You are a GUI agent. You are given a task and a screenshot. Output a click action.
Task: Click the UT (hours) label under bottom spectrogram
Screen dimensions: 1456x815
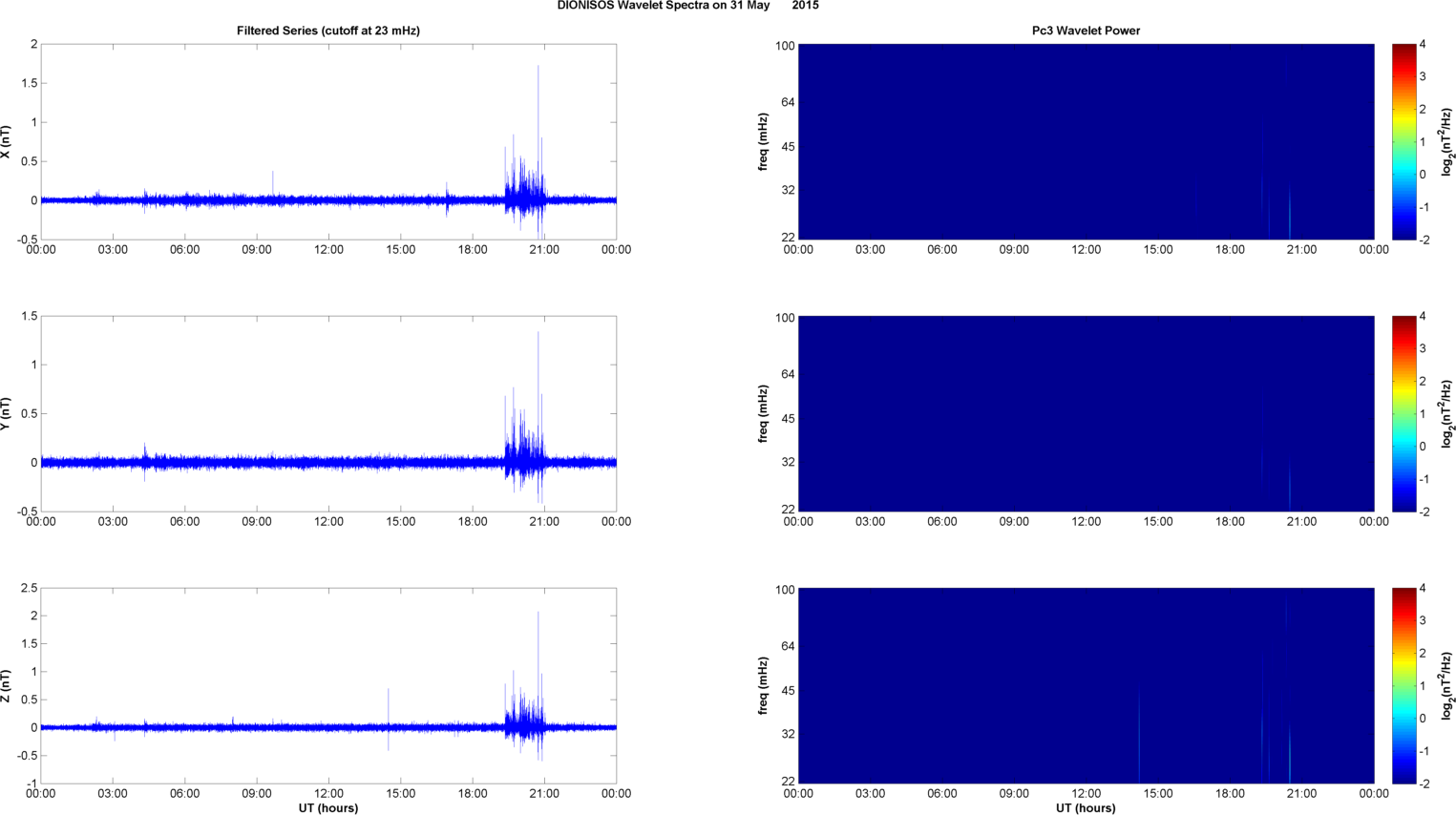point(1086,807)
